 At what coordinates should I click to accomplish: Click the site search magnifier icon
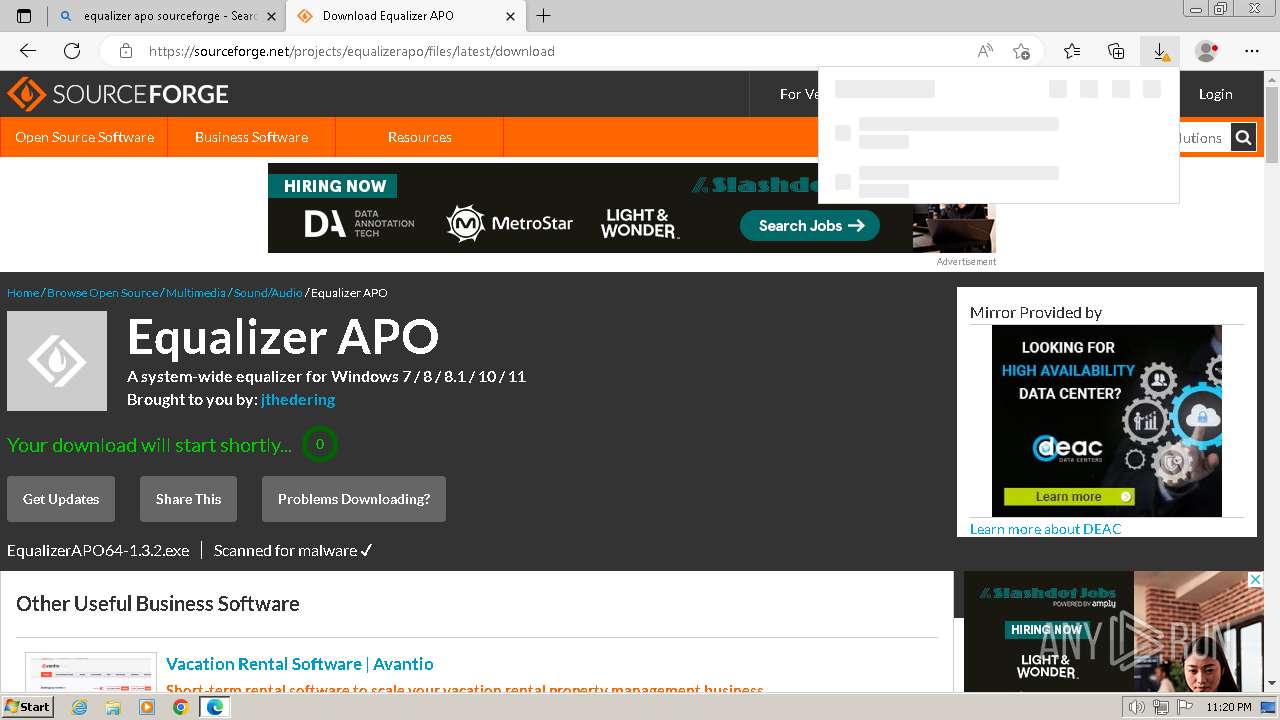(1243, 138)
